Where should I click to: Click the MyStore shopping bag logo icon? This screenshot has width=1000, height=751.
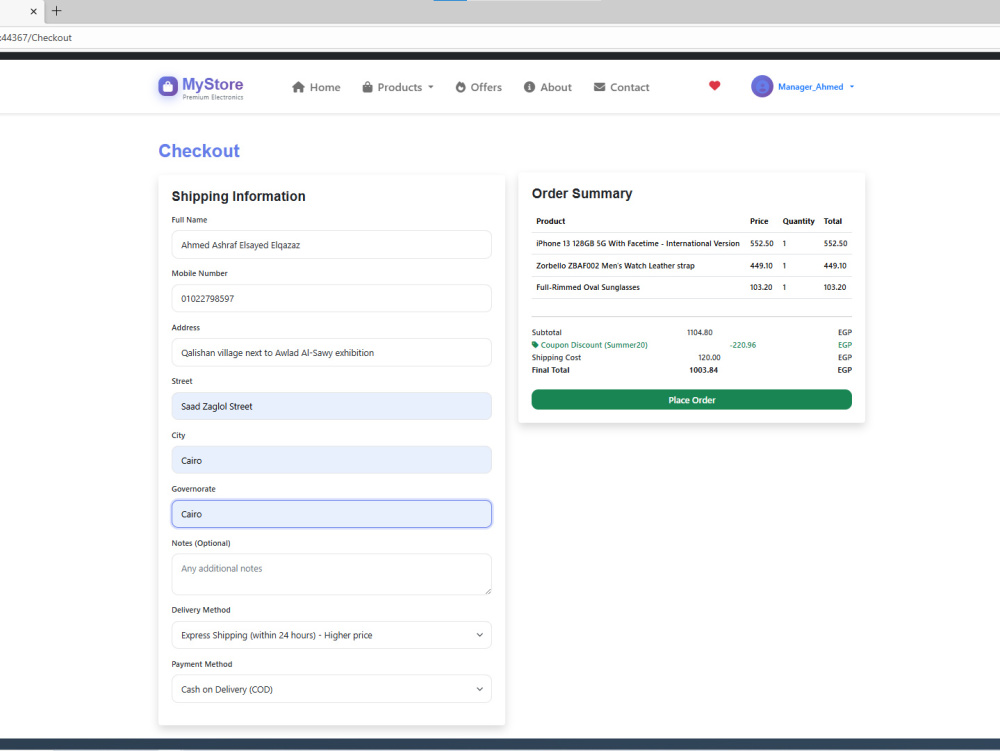[168, 86]
